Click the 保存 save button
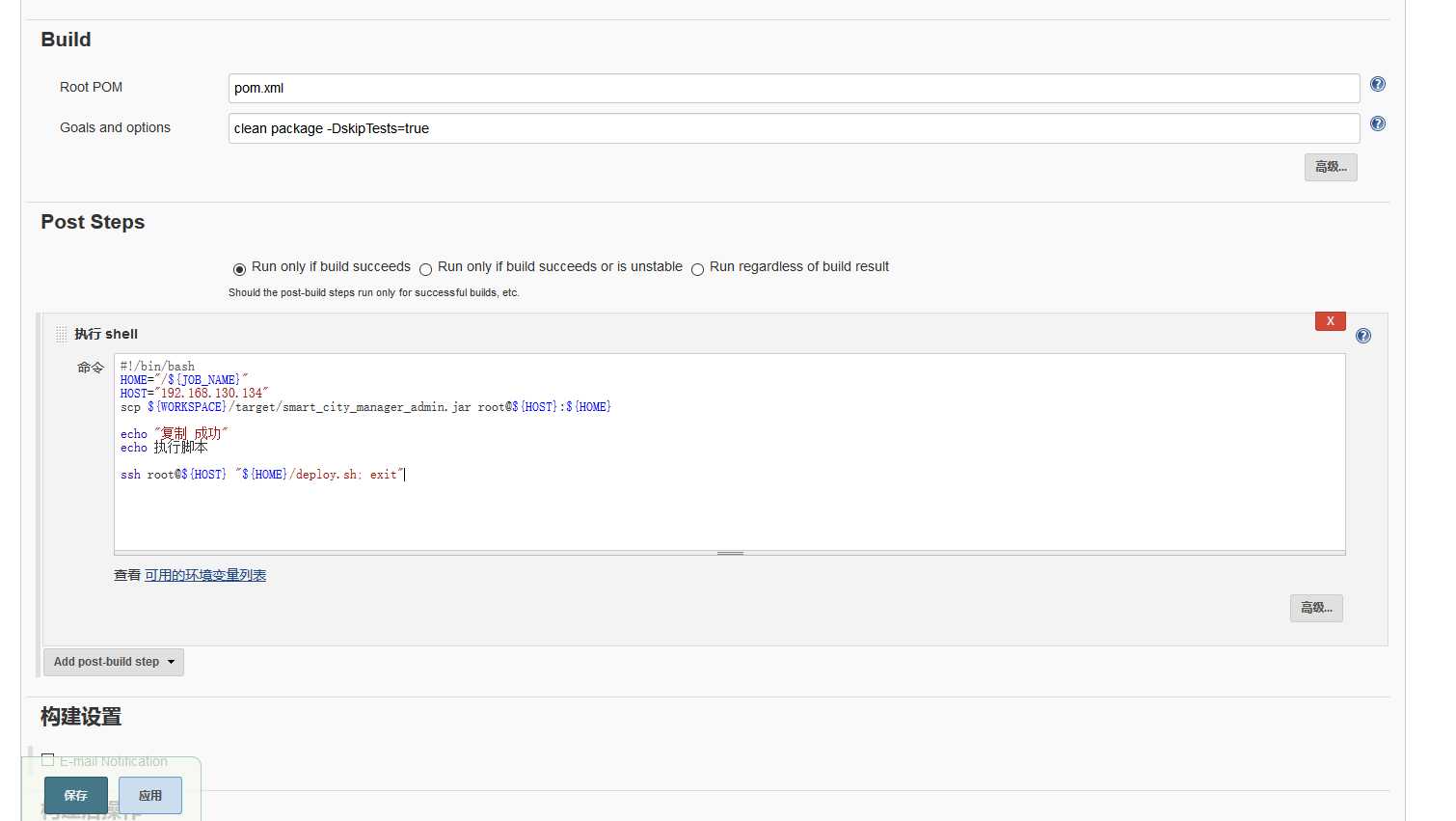Screen dimensions: 1456x821 (76, 796)
